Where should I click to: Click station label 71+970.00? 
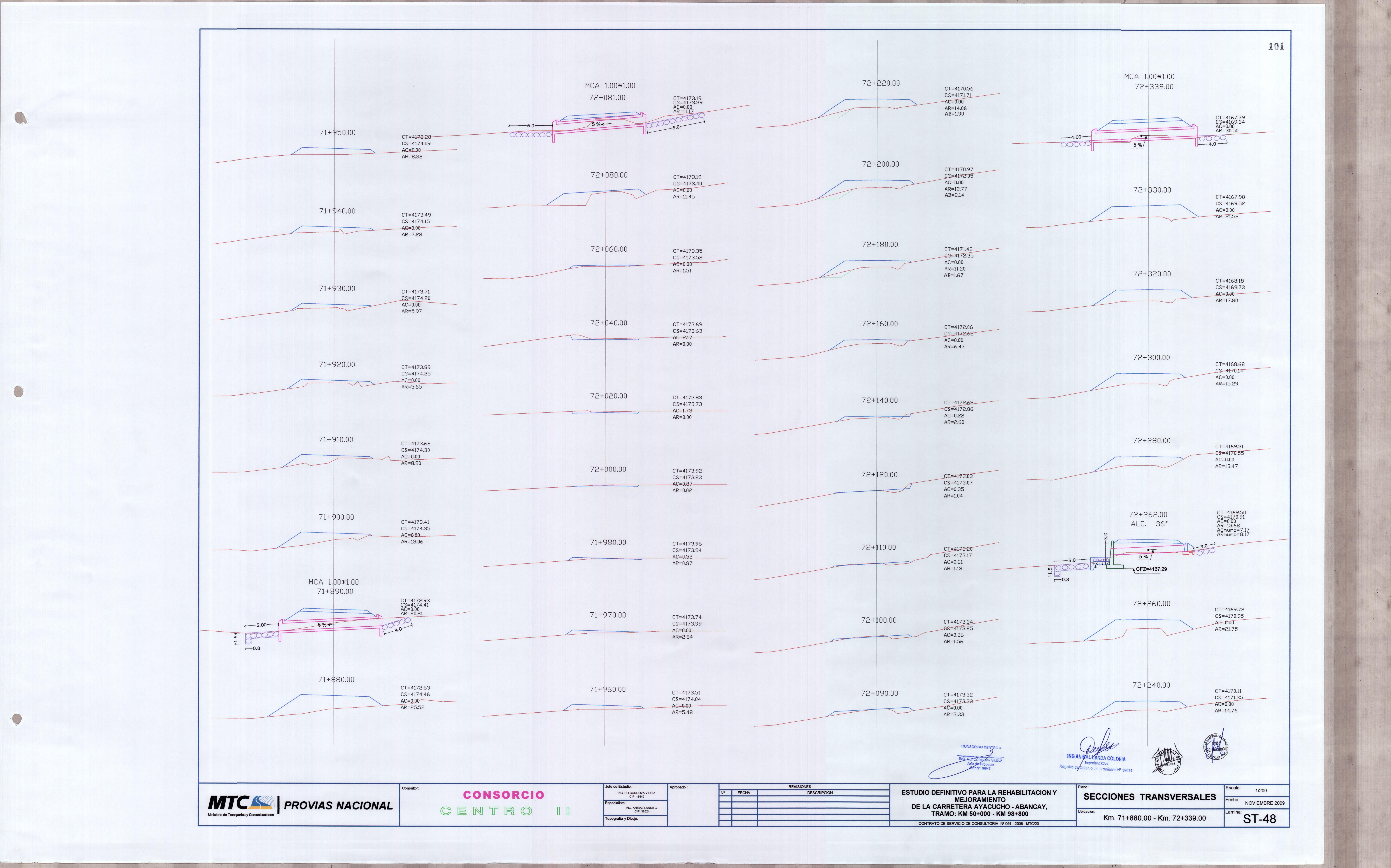[608, 615]
